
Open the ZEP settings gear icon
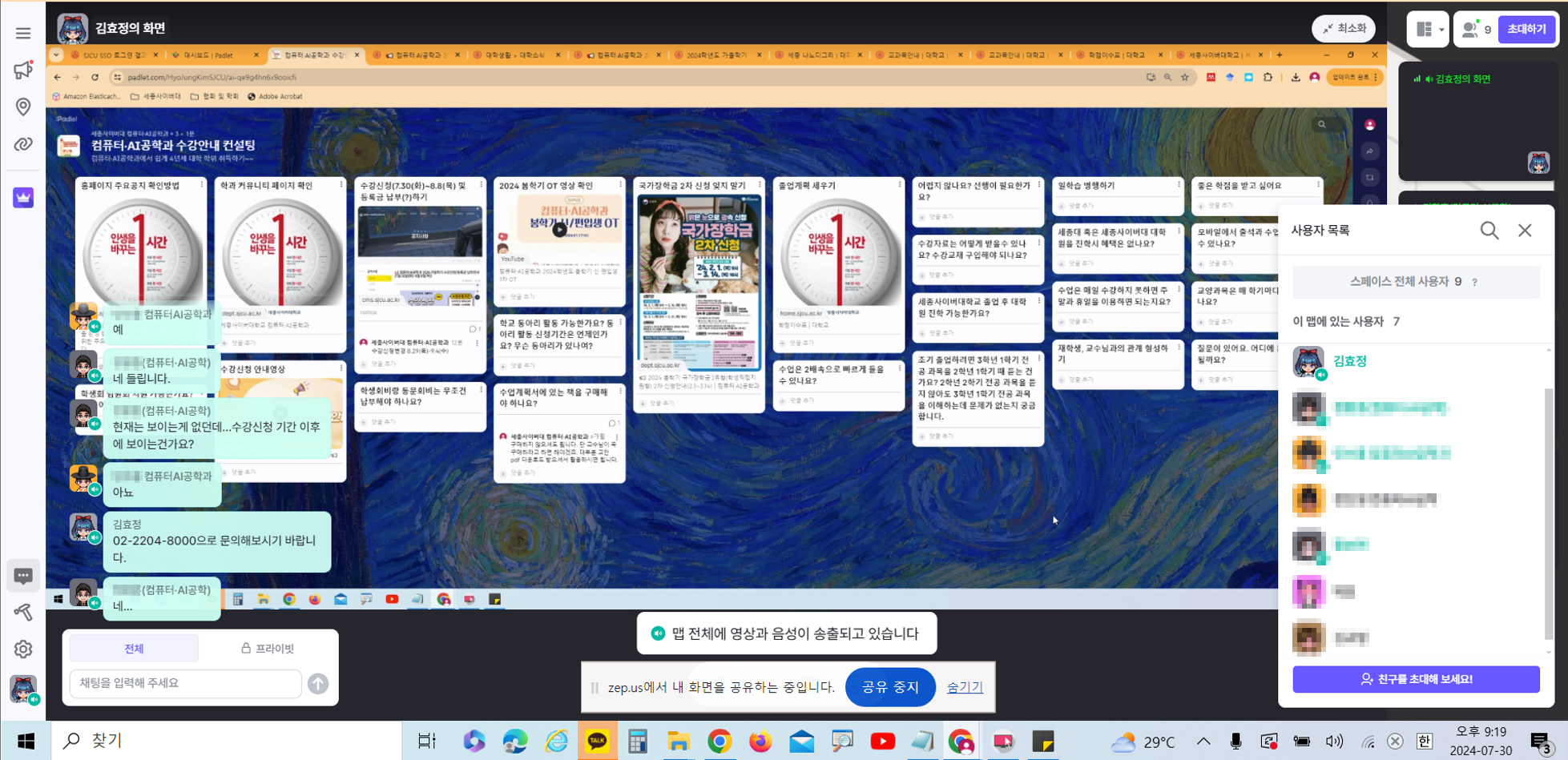[23, 649]
